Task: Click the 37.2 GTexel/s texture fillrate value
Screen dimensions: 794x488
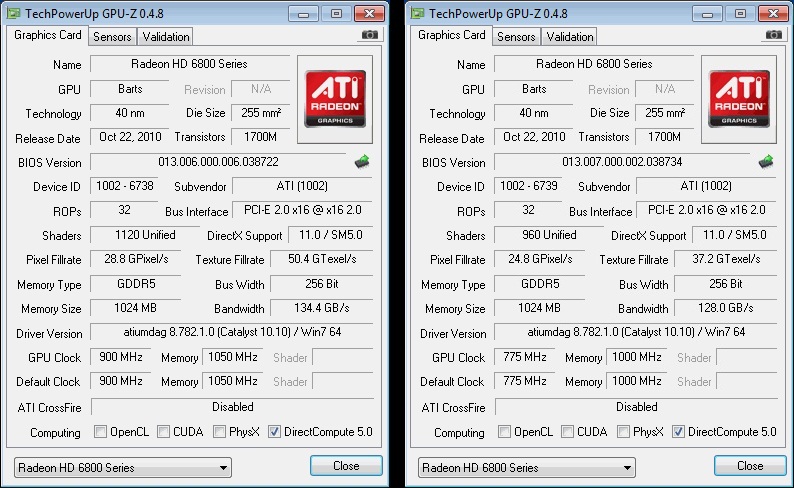Action: point(726,259)
